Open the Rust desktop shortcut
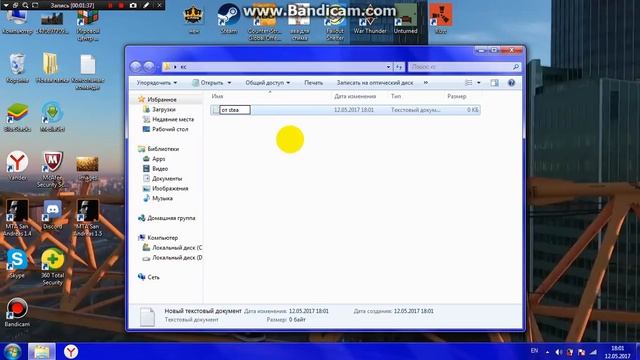Image resolution: width=640 pixels, height=360 pixels. coord(441,18)
